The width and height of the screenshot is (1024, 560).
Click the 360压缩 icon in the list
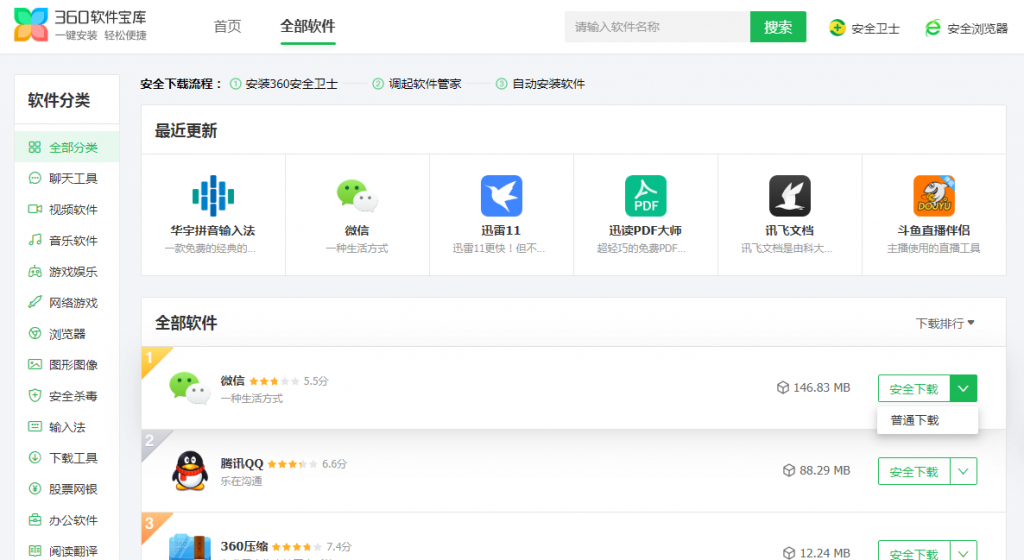tap(189, 548)
